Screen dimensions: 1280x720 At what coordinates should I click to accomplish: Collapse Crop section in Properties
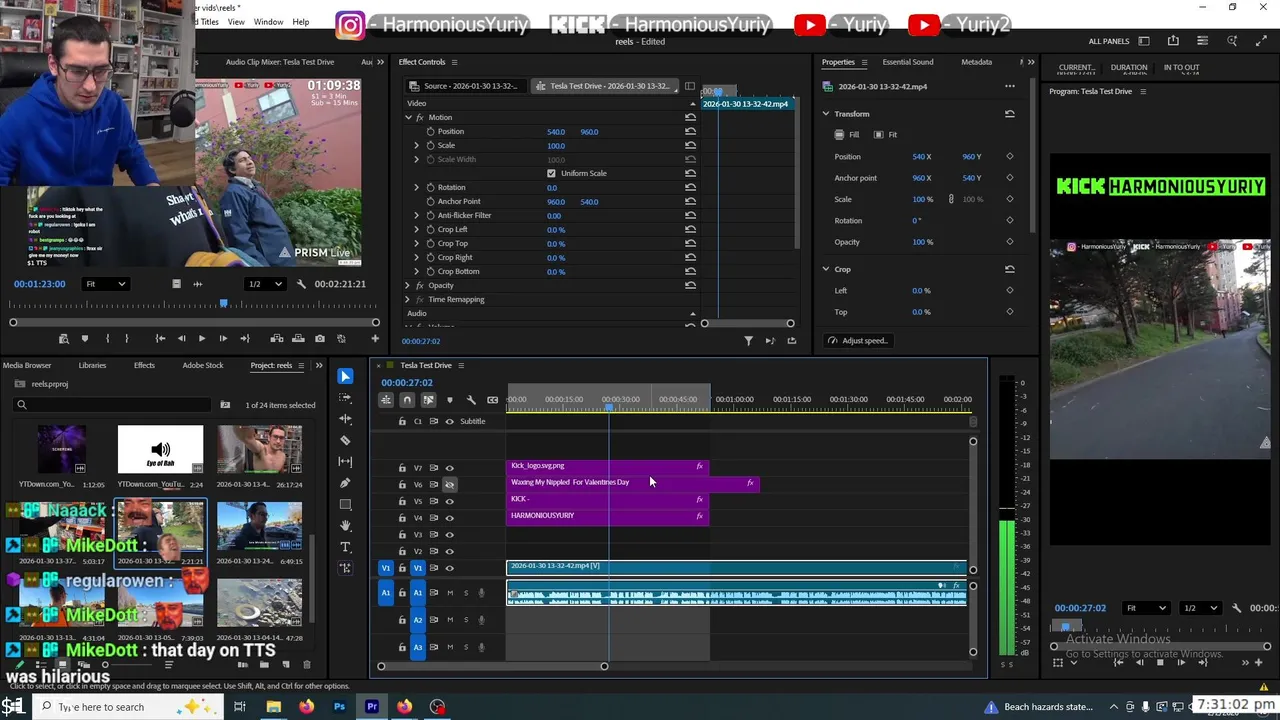pyautogui.click(x=826, y=269)
